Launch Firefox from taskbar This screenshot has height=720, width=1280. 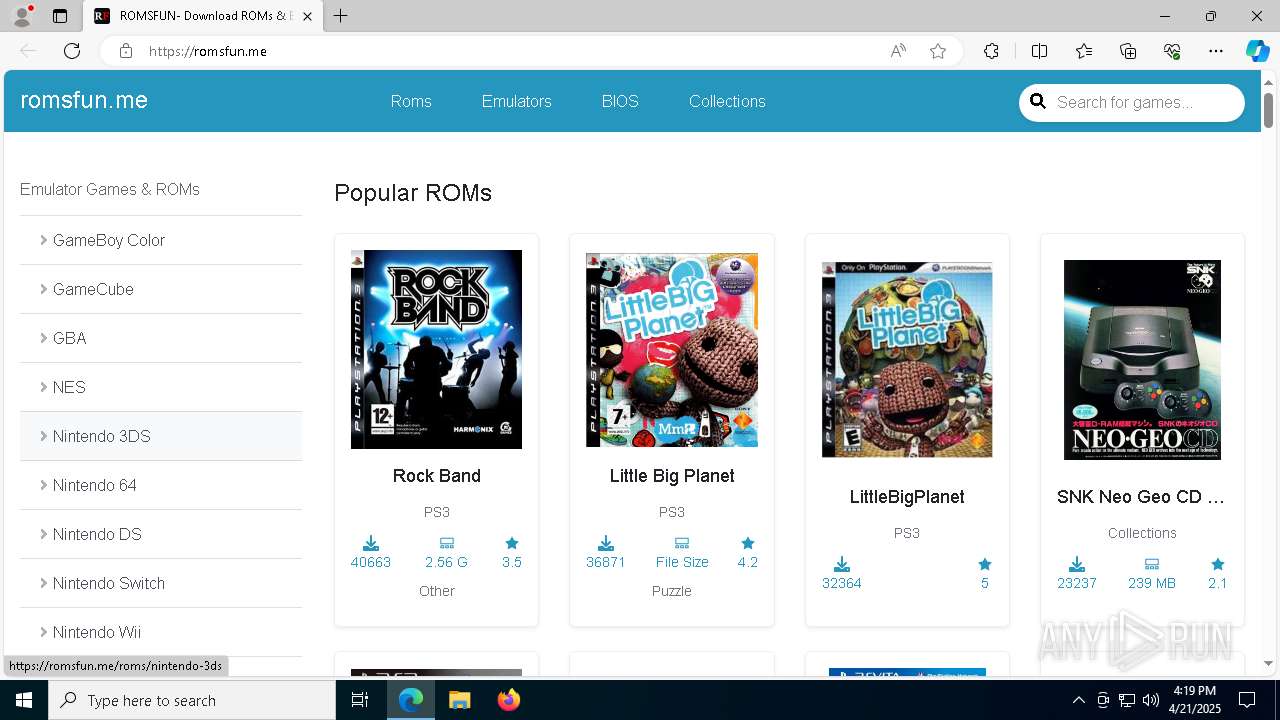pos(509,700)
